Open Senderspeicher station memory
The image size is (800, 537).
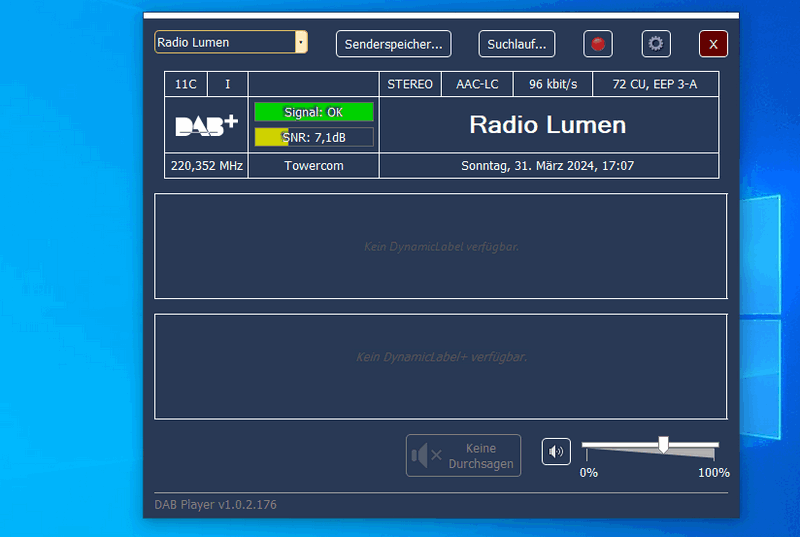(x=393, y=44)
